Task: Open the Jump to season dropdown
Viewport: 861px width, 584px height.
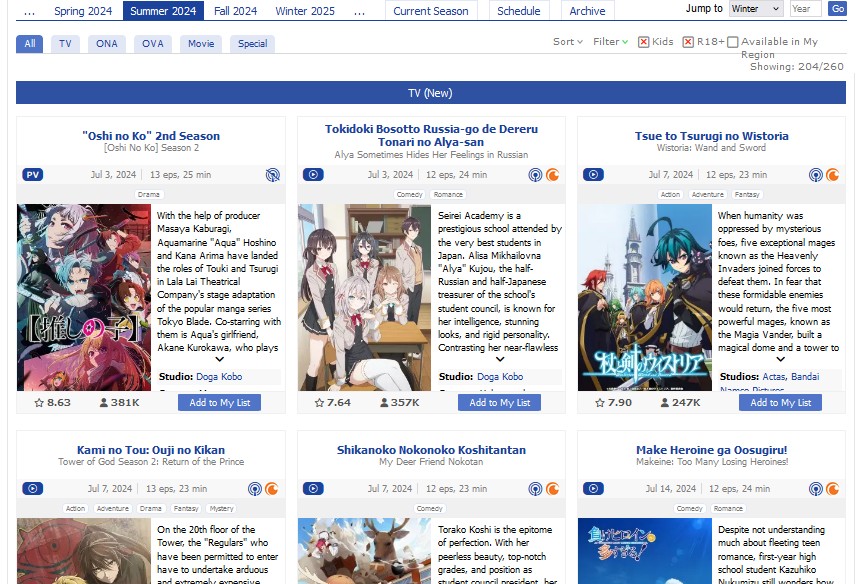Action: click(756, 9)
